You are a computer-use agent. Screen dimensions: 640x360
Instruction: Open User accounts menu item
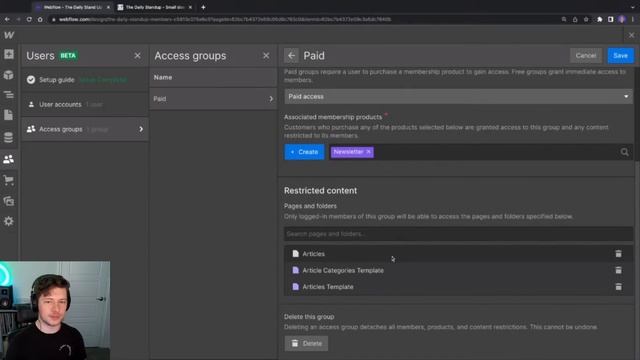tap(85, 104)
